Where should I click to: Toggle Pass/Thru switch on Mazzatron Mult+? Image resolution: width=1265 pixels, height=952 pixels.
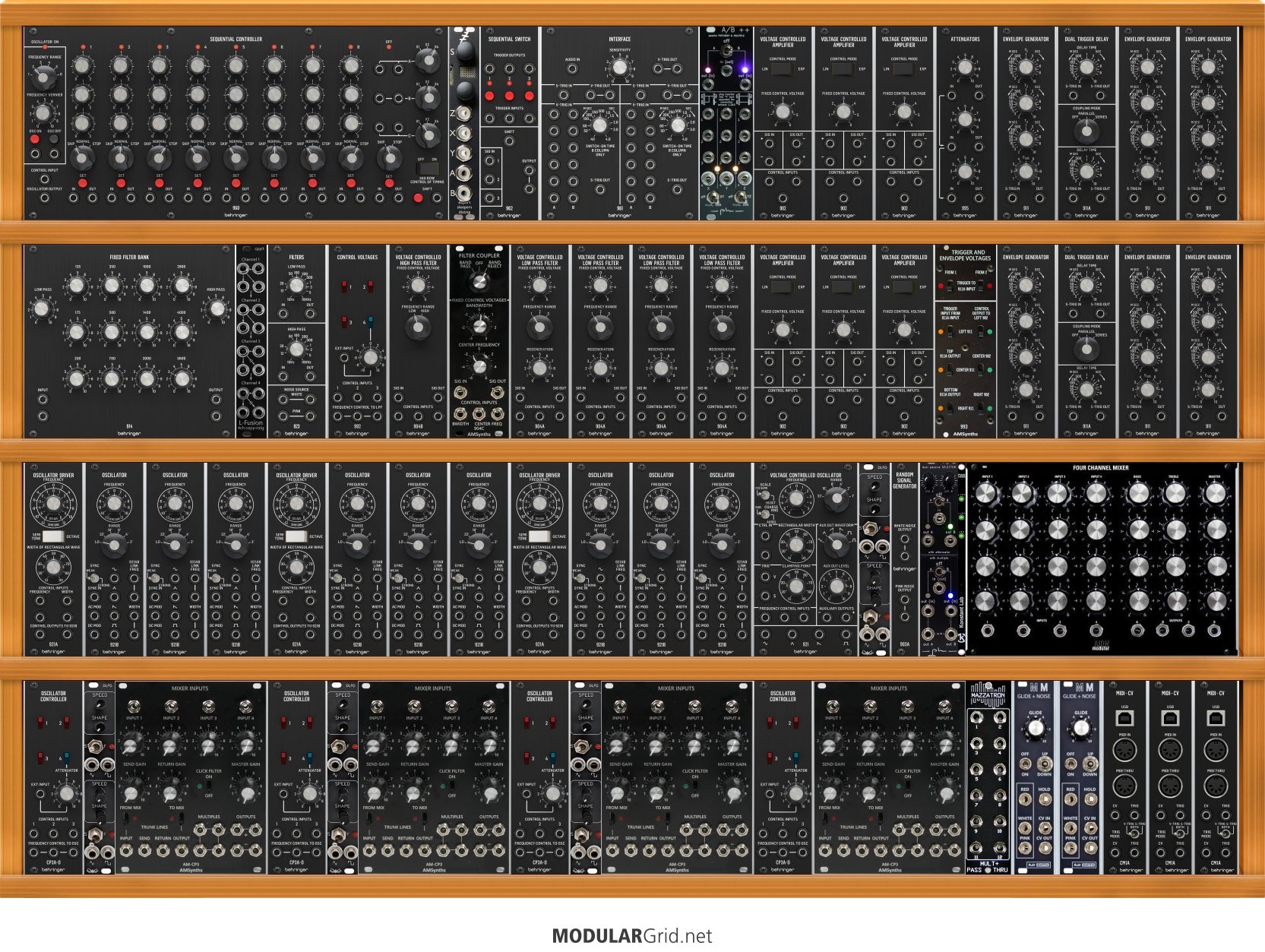[x=988, y=870]
